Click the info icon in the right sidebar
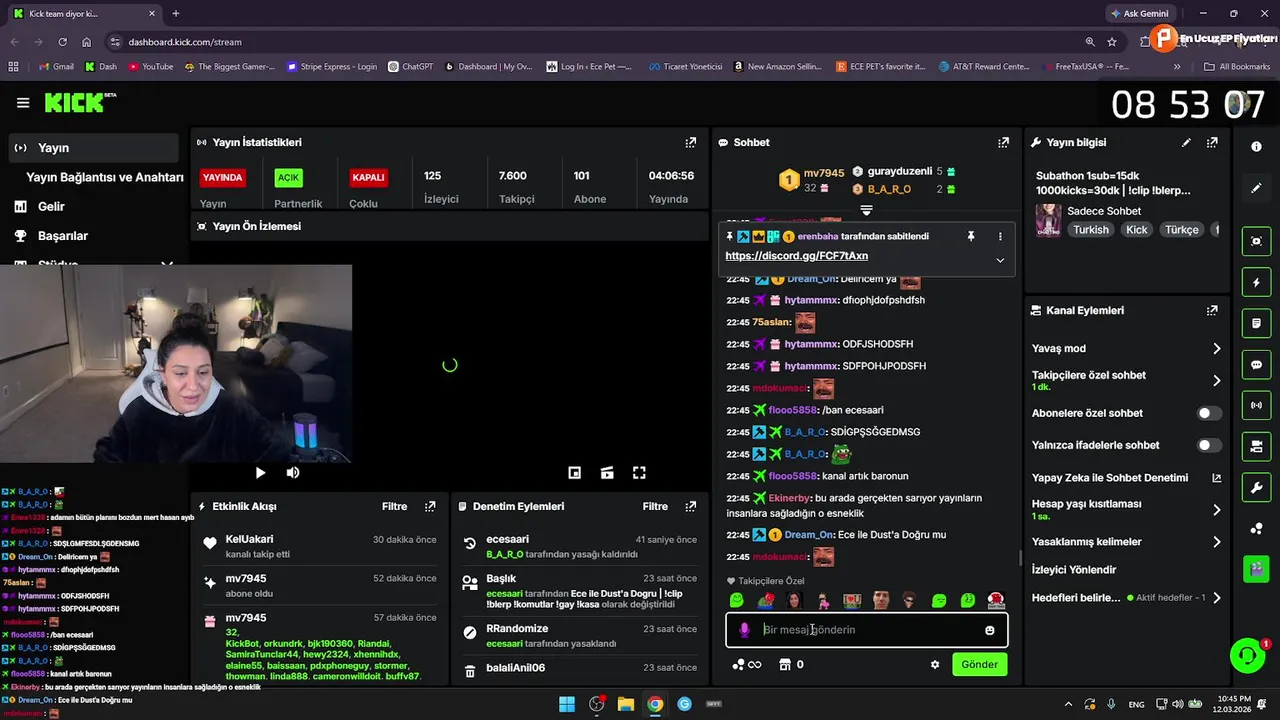Viewport: 1280px width, 720px height. click(1256, 146)
